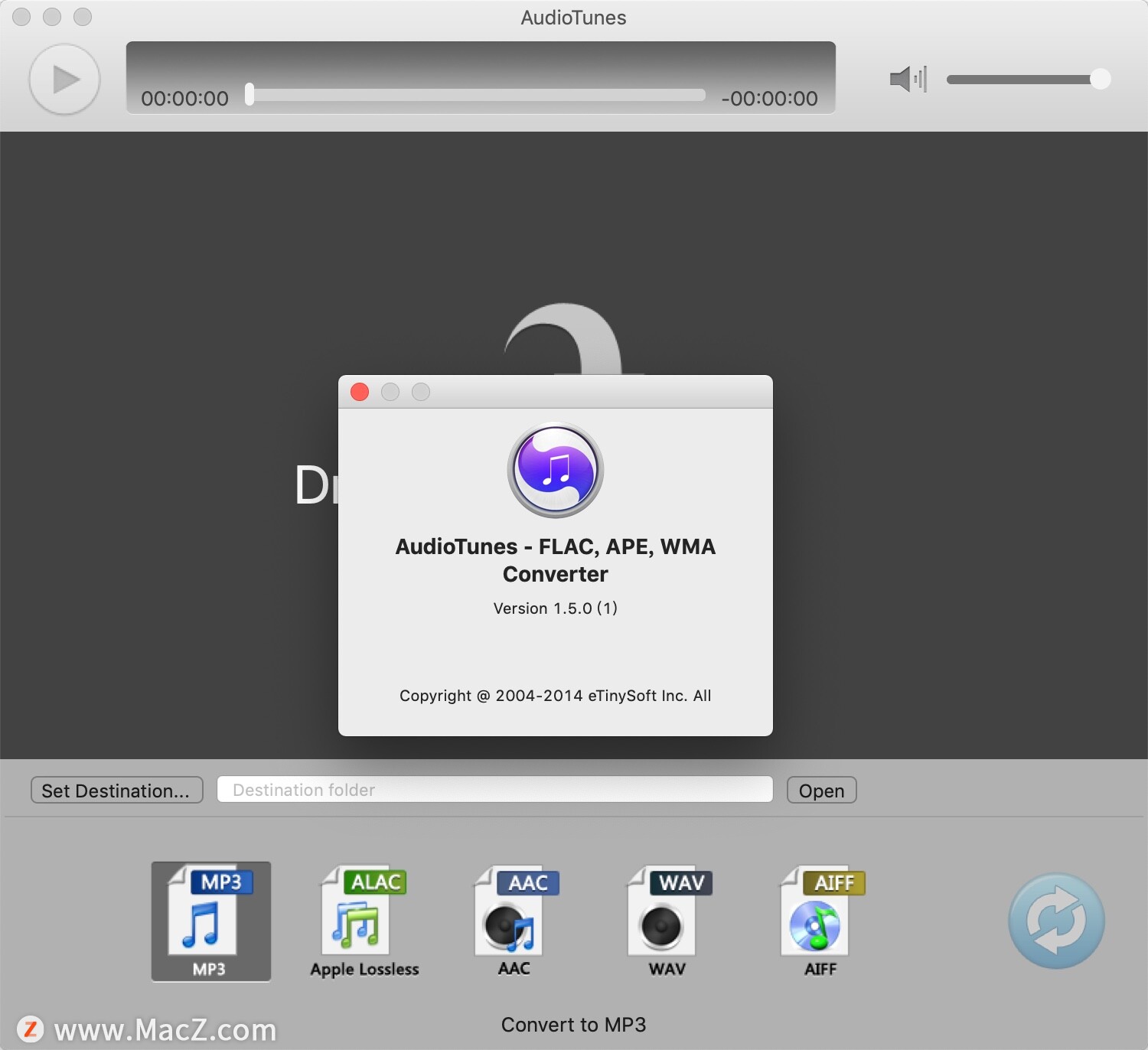Adjust the volume slider knob
The image size is (1148, 1050).
click(x=1100, y=79)
